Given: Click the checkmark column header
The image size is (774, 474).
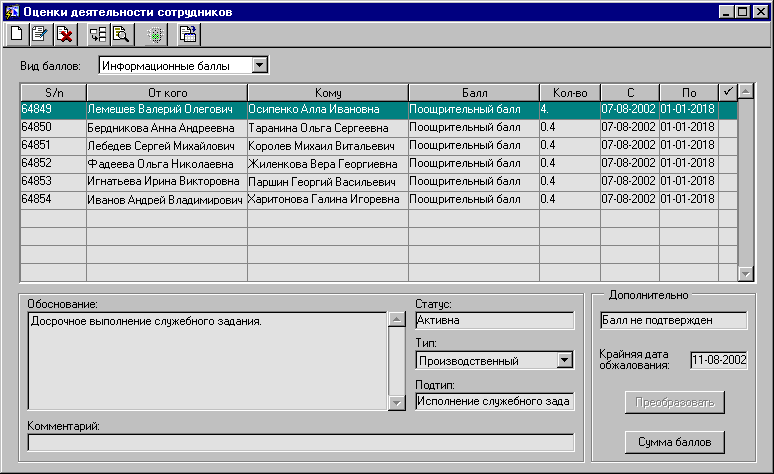Looking at the screenshot, I should 728,92.
